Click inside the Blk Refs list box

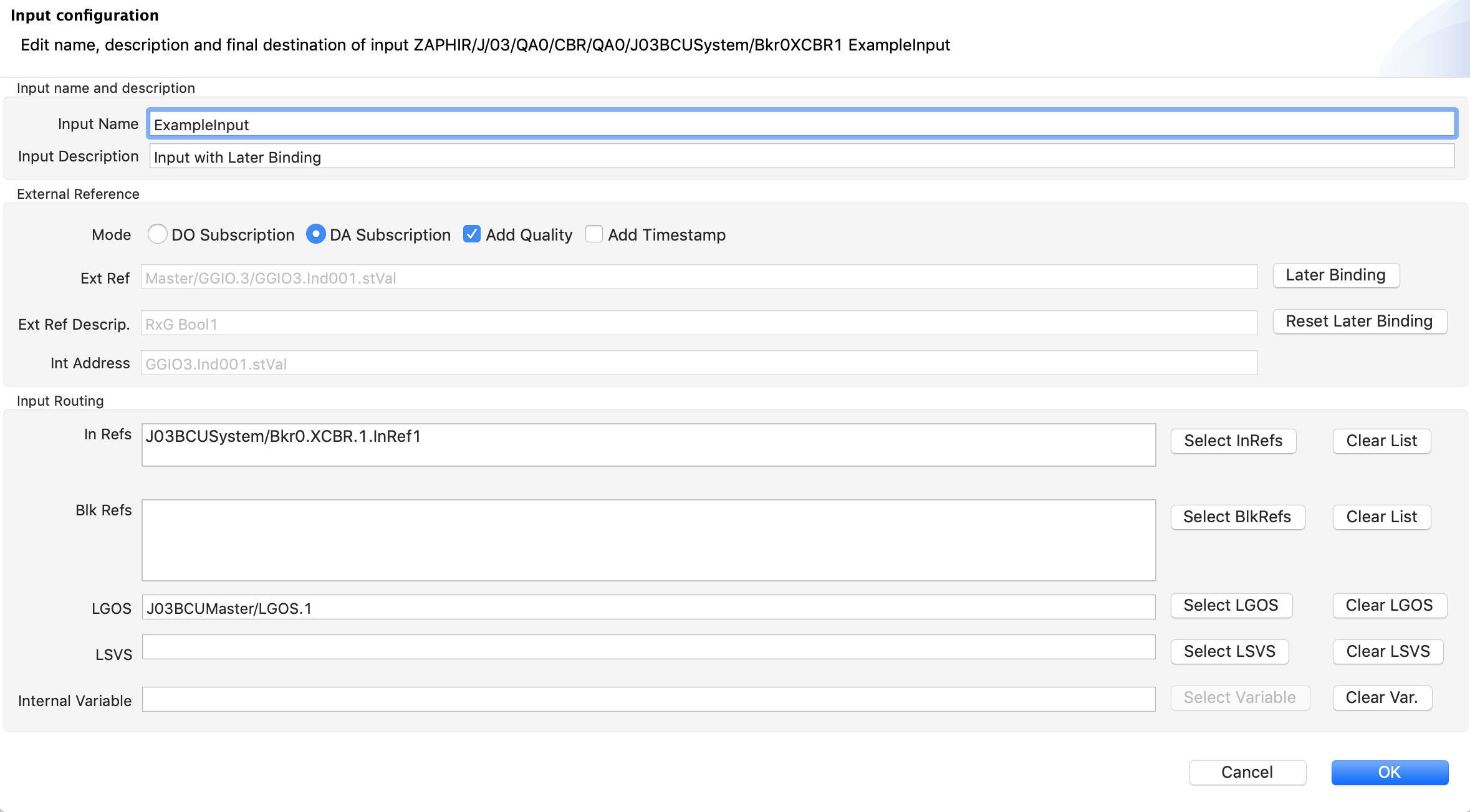(648, 540)
